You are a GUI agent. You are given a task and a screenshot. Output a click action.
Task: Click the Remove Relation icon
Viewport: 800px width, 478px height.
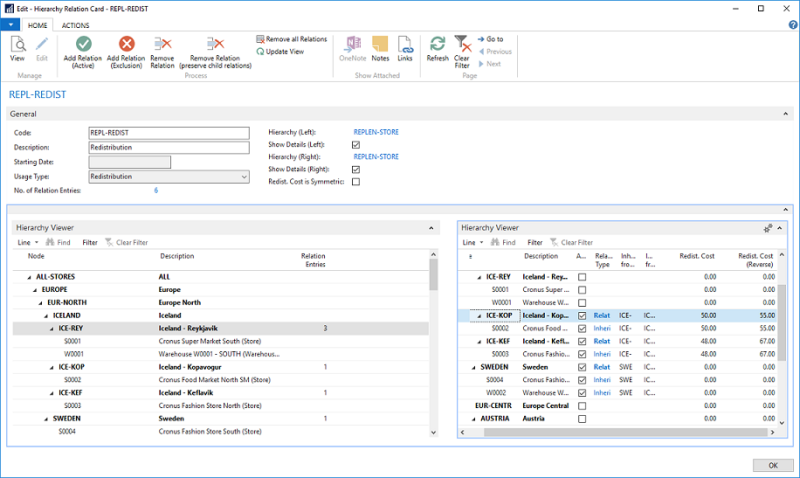point(162,45)
